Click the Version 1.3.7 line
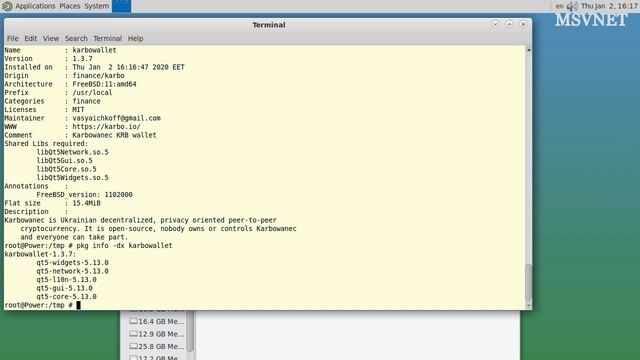 48,58
